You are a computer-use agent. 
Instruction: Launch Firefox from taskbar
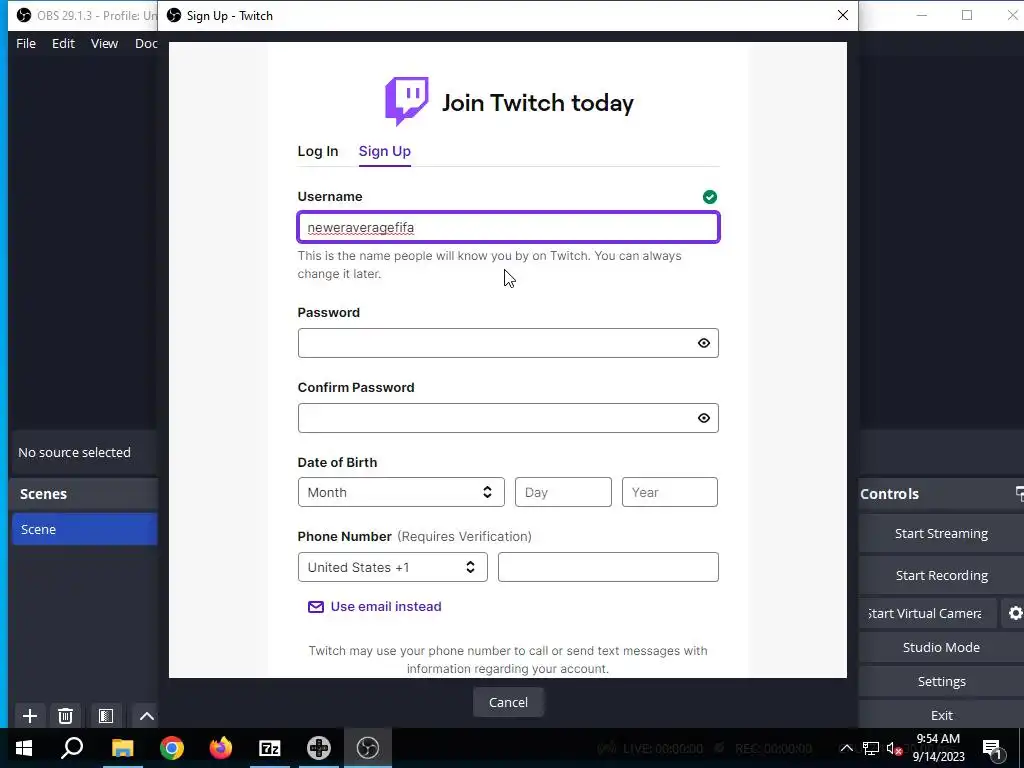click(x=221, y=748)
